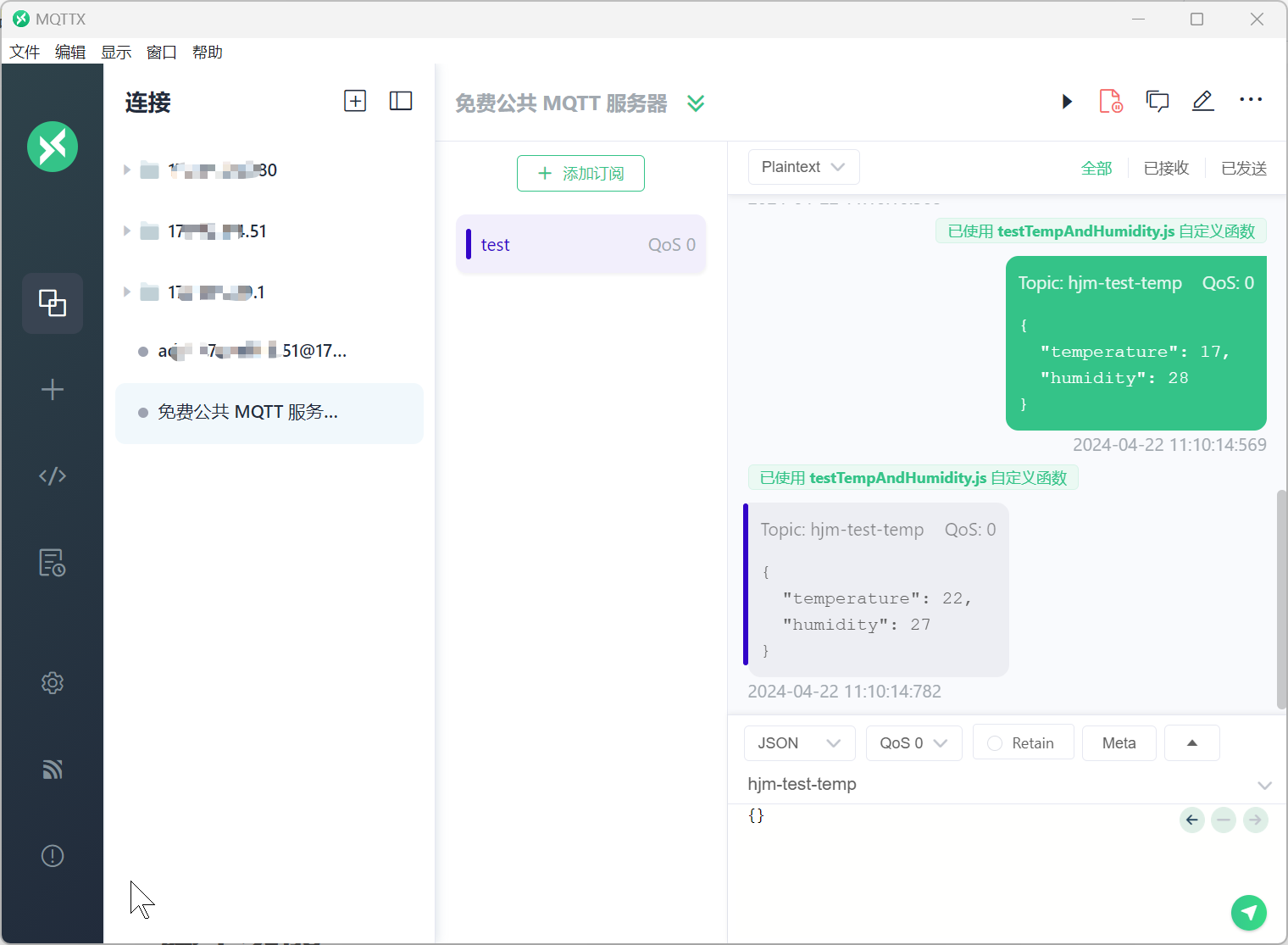Open the RSS feed icon in sidebar
The width and height of the screenshot is (1288, 945).
53,770
